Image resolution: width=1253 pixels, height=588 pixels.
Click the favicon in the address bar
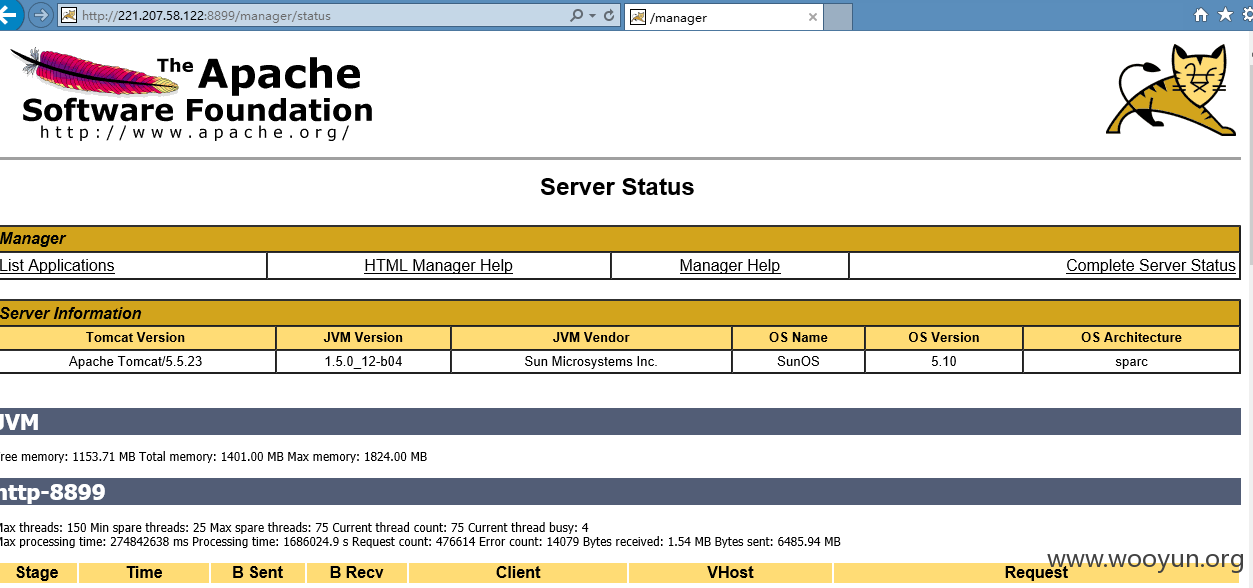click(x=69, y=16)
